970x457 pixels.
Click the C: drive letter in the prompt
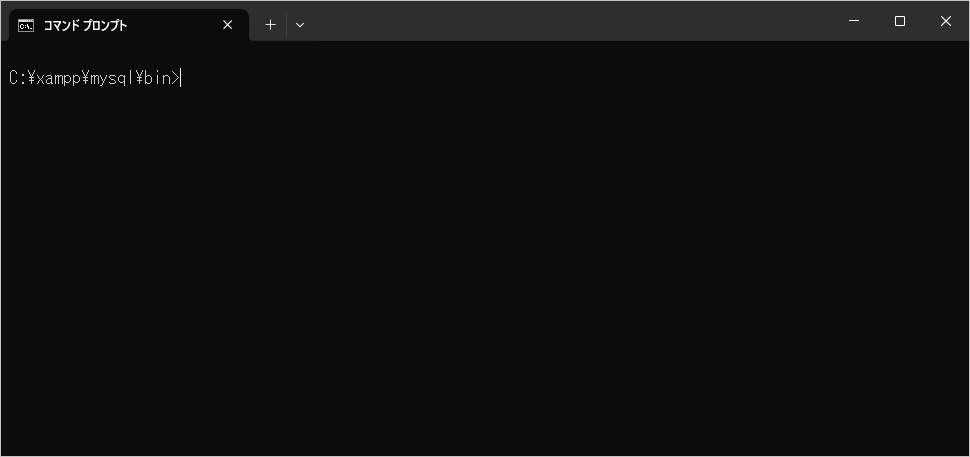pos(17,78)
